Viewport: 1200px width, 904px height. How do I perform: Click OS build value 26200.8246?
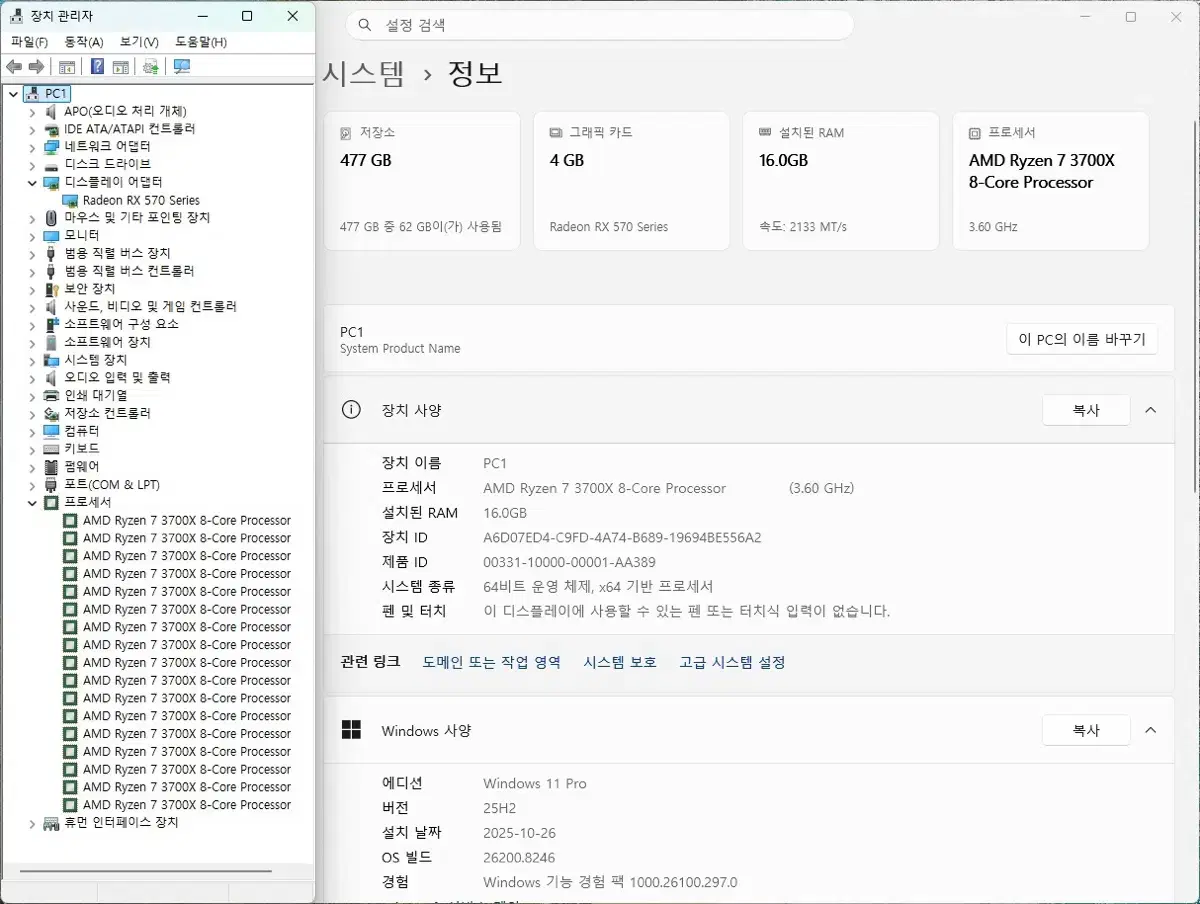[518, 857]
